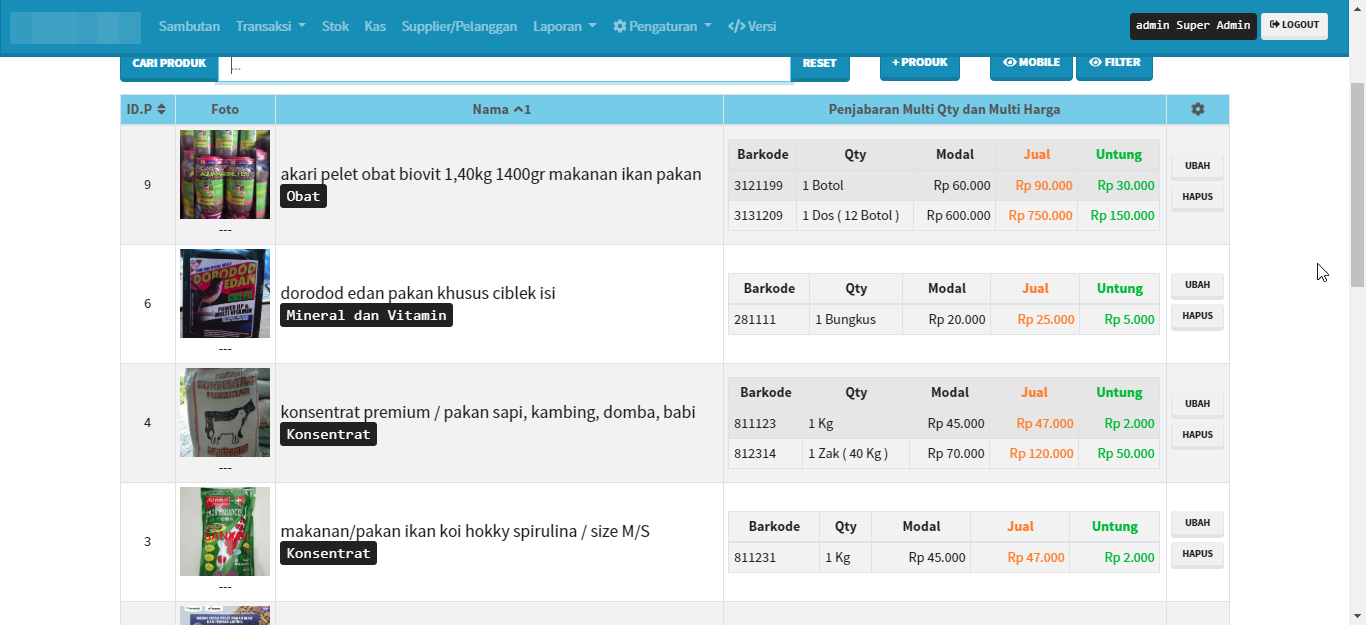Open the Pengaturan settings dropdown
The height and width of the screenshot is (625, 1366).
tap(662, 26)
